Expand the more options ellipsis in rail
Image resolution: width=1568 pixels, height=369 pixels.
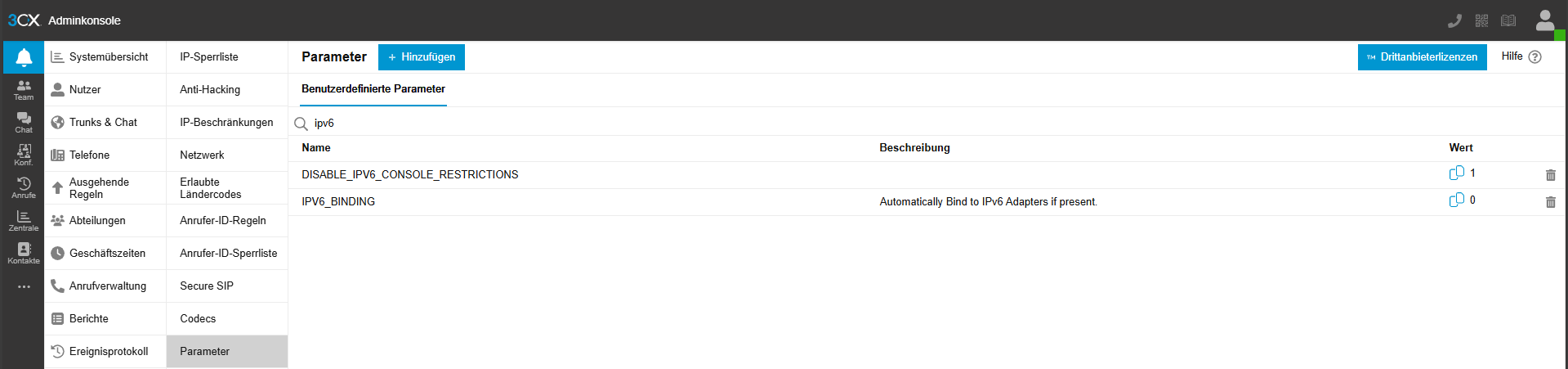coord(24,287)
